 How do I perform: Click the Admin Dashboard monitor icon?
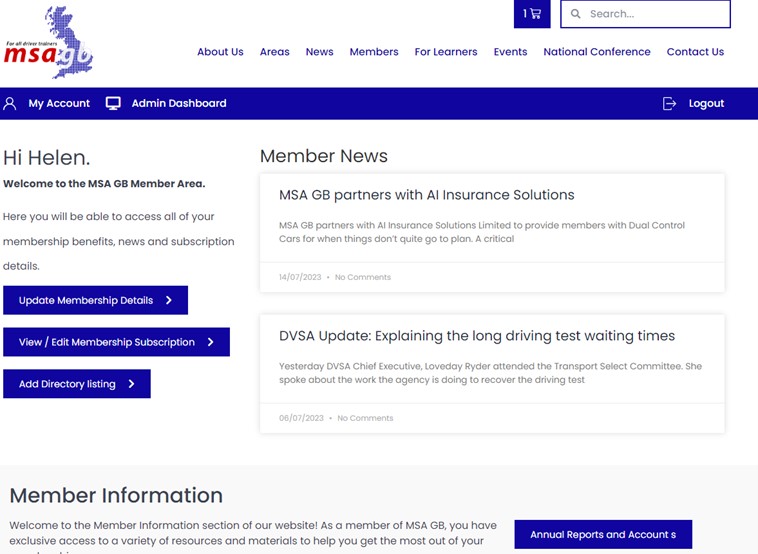(113, 103)
